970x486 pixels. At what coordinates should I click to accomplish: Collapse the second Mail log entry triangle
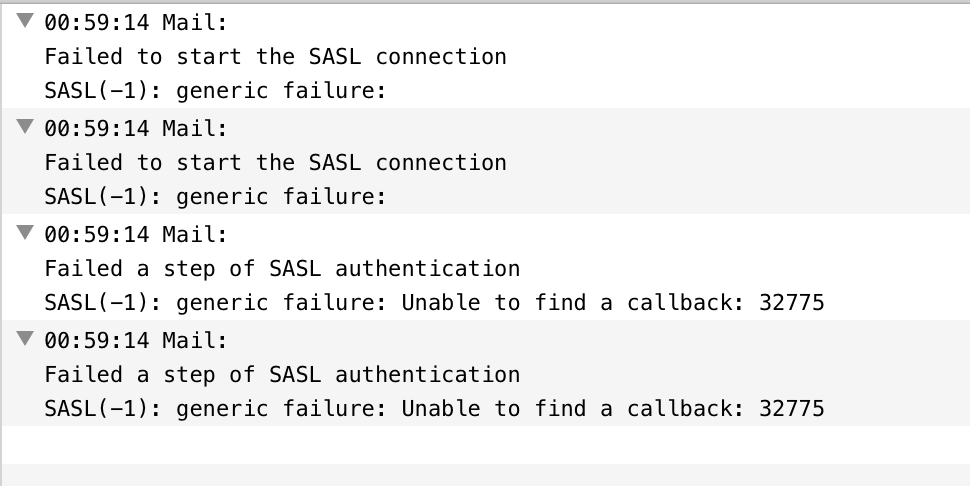pyautogui.click(x=24, y=126)
